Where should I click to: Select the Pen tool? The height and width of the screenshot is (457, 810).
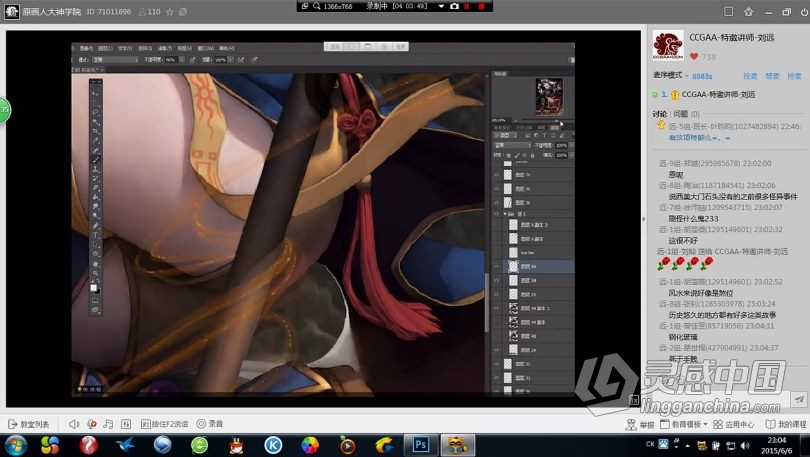[97, 226]
